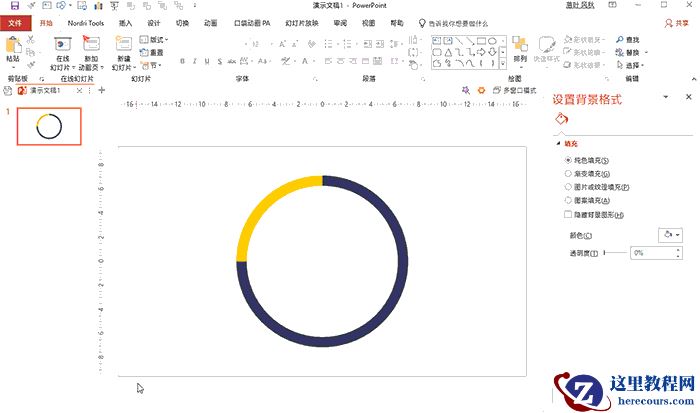The width and height of the screenshot is (700, 413).
Task: Select the right arrow shape in gallery
Action: coord(481,52)
